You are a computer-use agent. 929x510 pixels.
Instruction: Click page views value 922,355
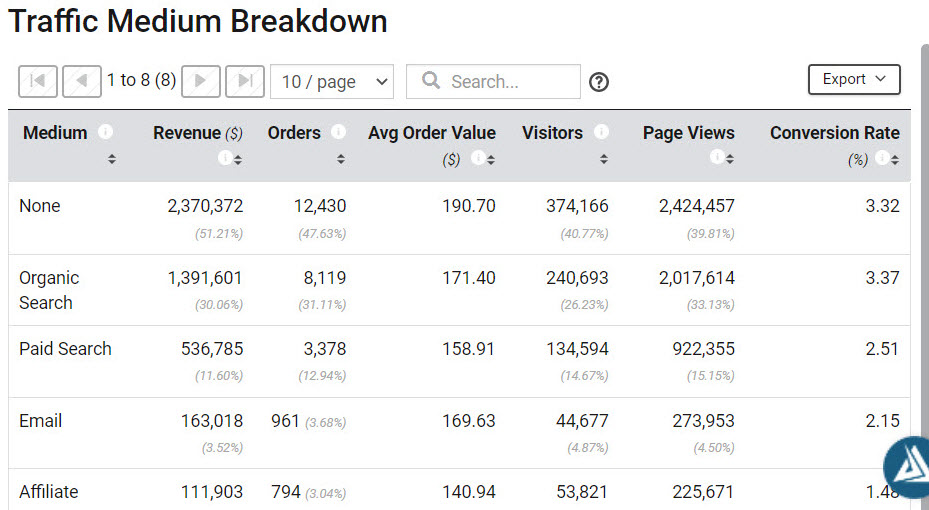pyautogui.click(x=703, y=348)
